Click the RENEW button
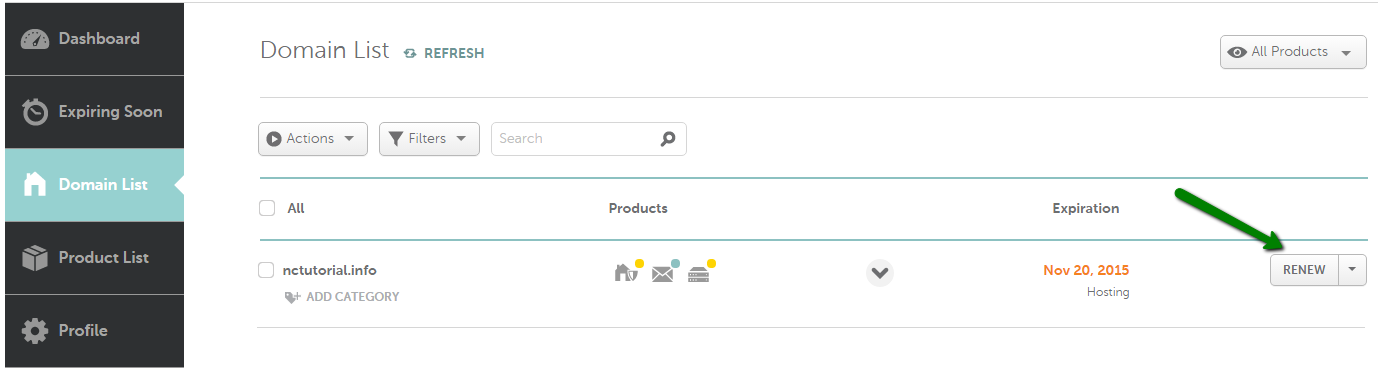This screenshot has height=374, width=1378. 1304,270
